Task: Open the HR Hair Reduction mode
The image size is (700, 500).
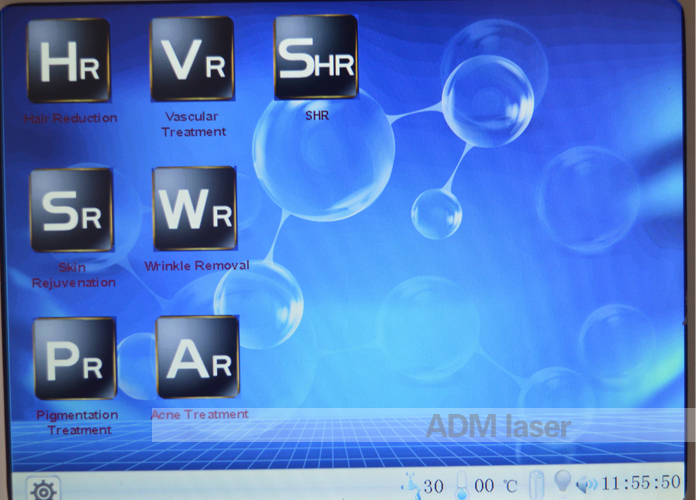Action: [69, 60]
